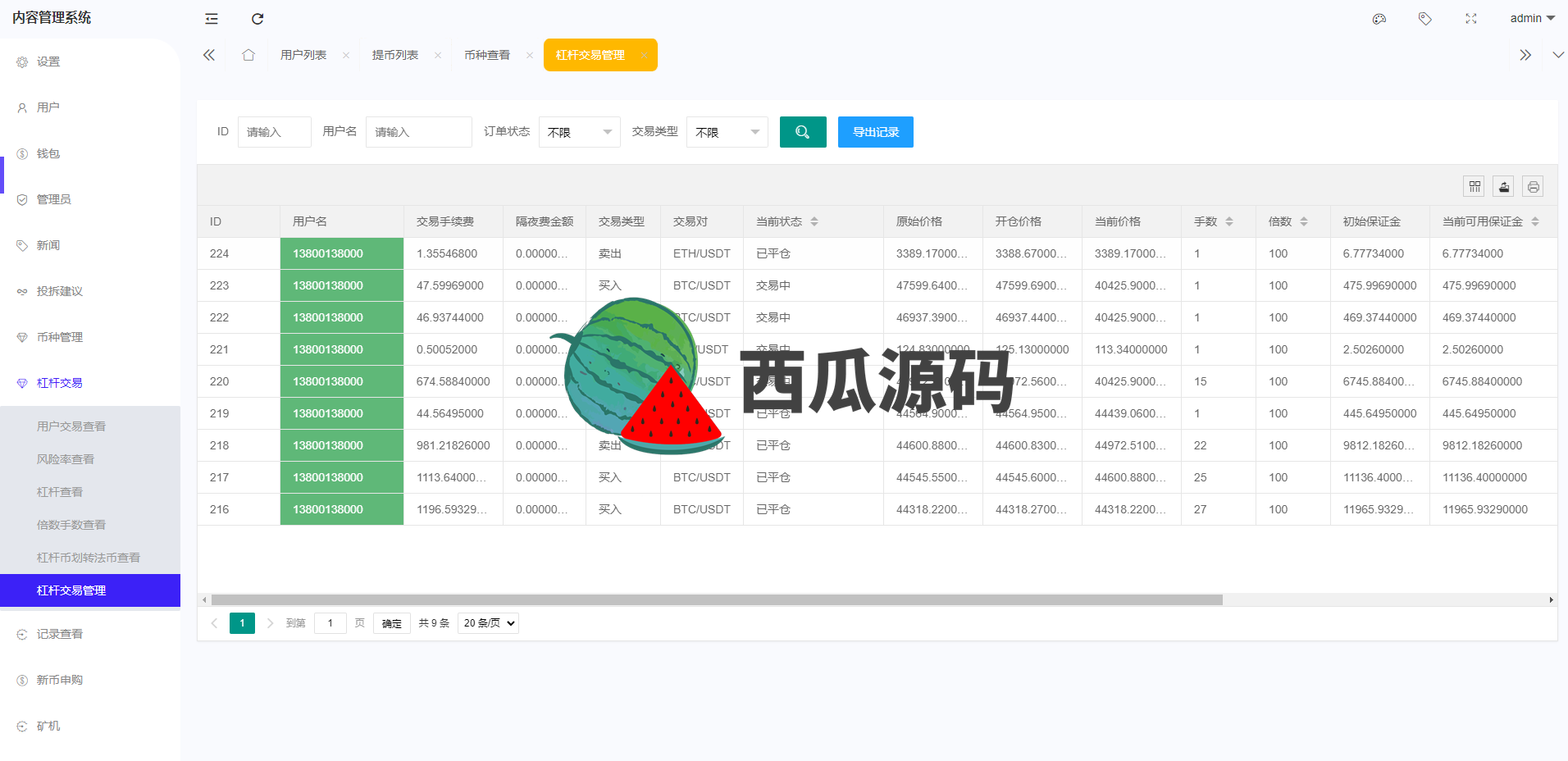1568x761 pixels.
Task: Sort by 手数 column
Action: [1229, 221]
